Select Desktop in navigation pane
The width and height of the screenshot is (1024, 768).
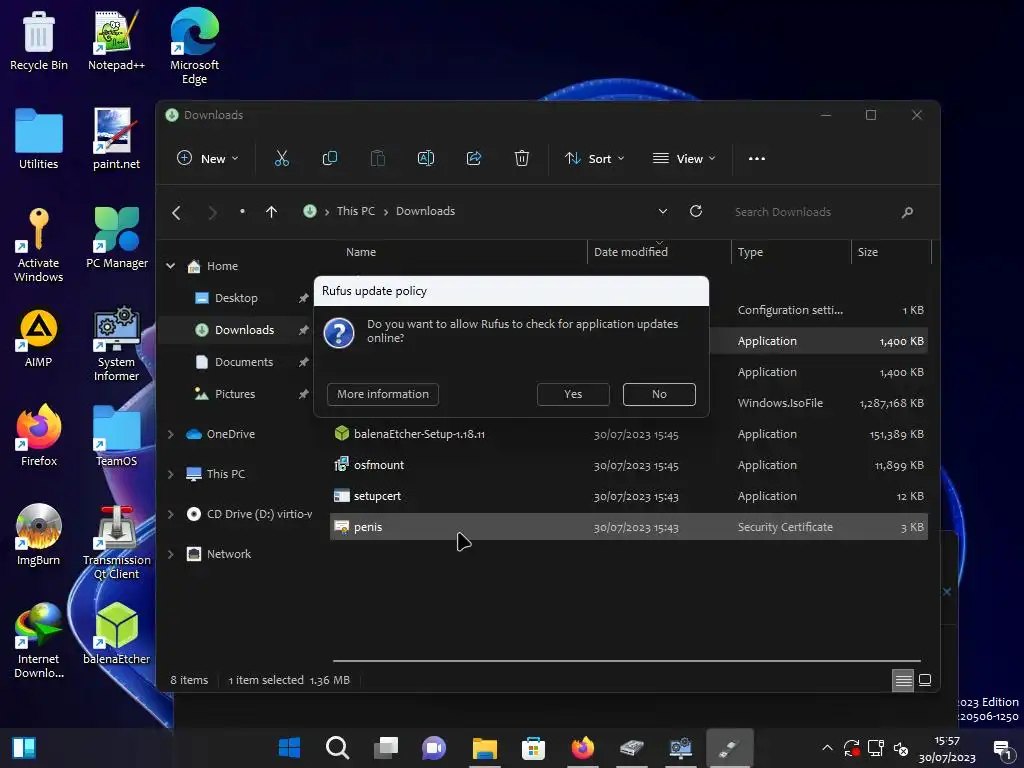(x=236, y=298)
